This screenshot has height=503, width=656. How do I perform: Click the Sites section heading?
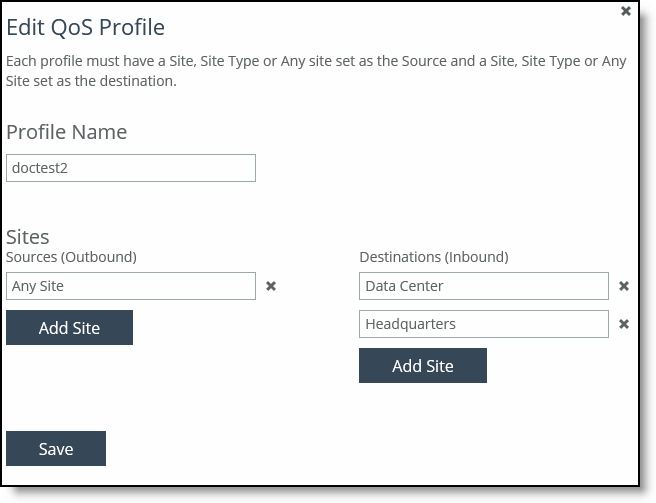(x=28, y=237)
